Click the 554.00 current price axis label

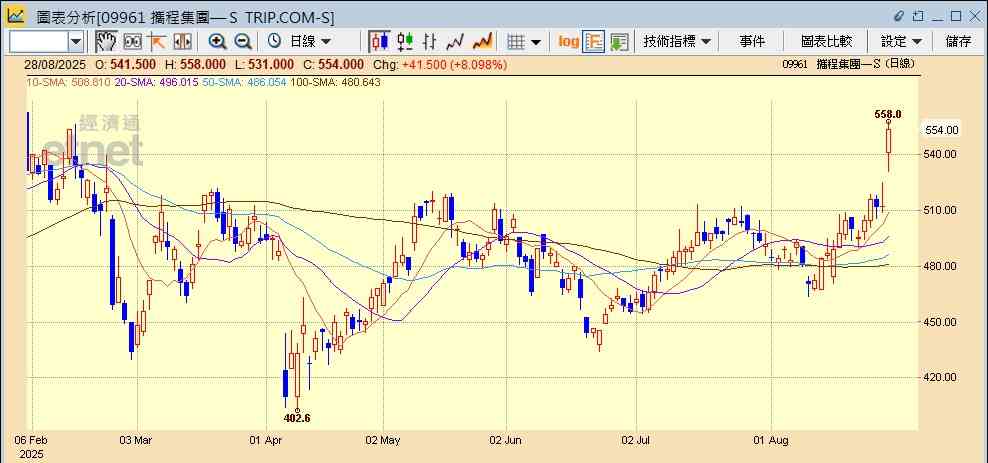942,130
